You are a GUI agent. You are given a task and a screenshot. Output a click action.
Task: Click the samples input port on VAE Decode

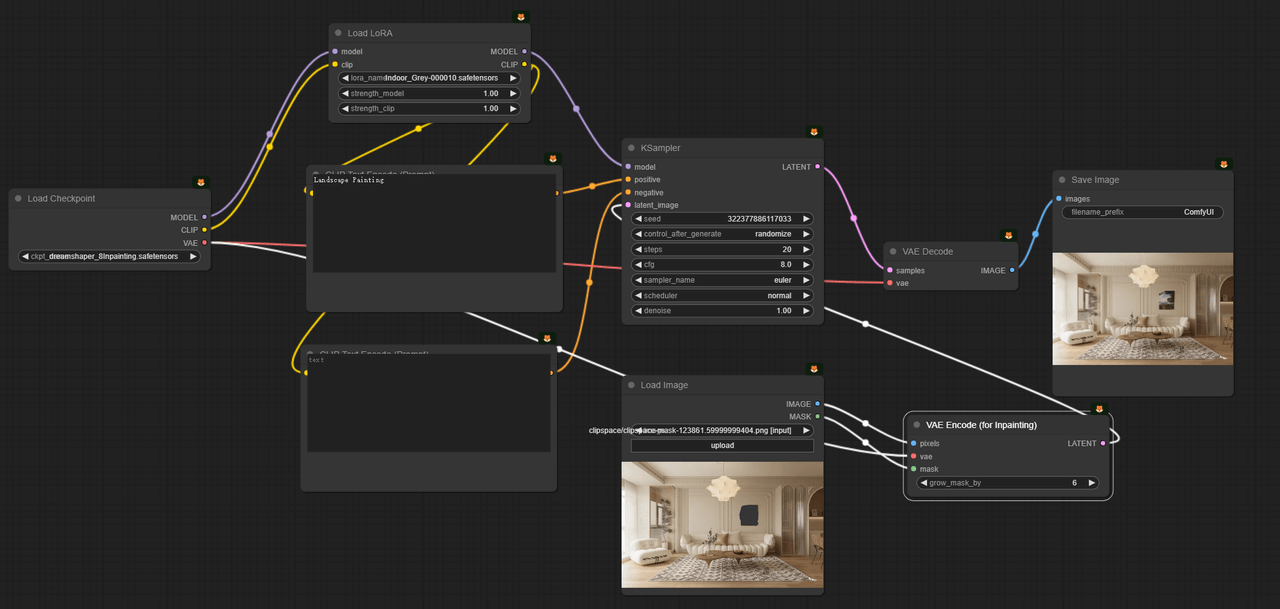tap(889, 270)
